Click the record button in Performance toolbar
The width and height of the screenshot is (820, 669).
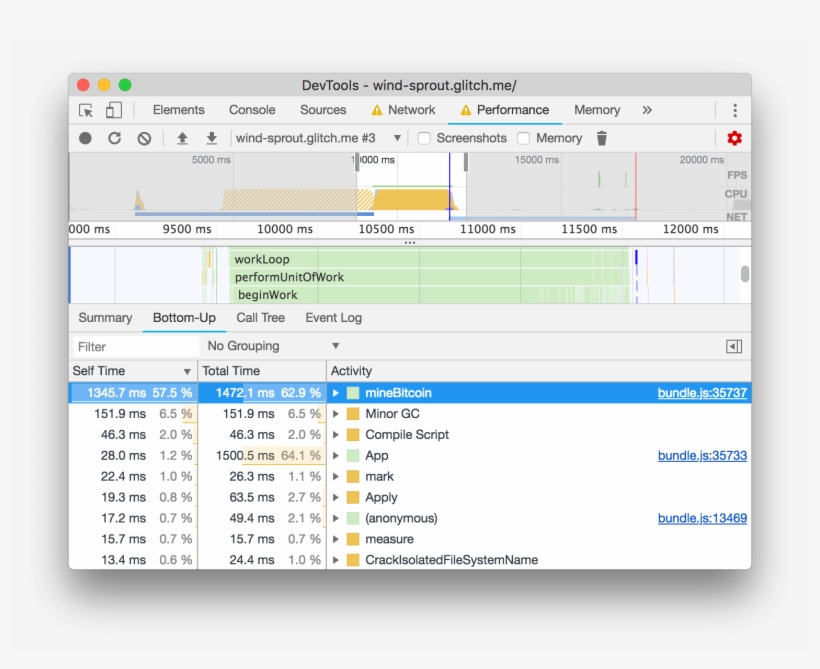(86, 138)
